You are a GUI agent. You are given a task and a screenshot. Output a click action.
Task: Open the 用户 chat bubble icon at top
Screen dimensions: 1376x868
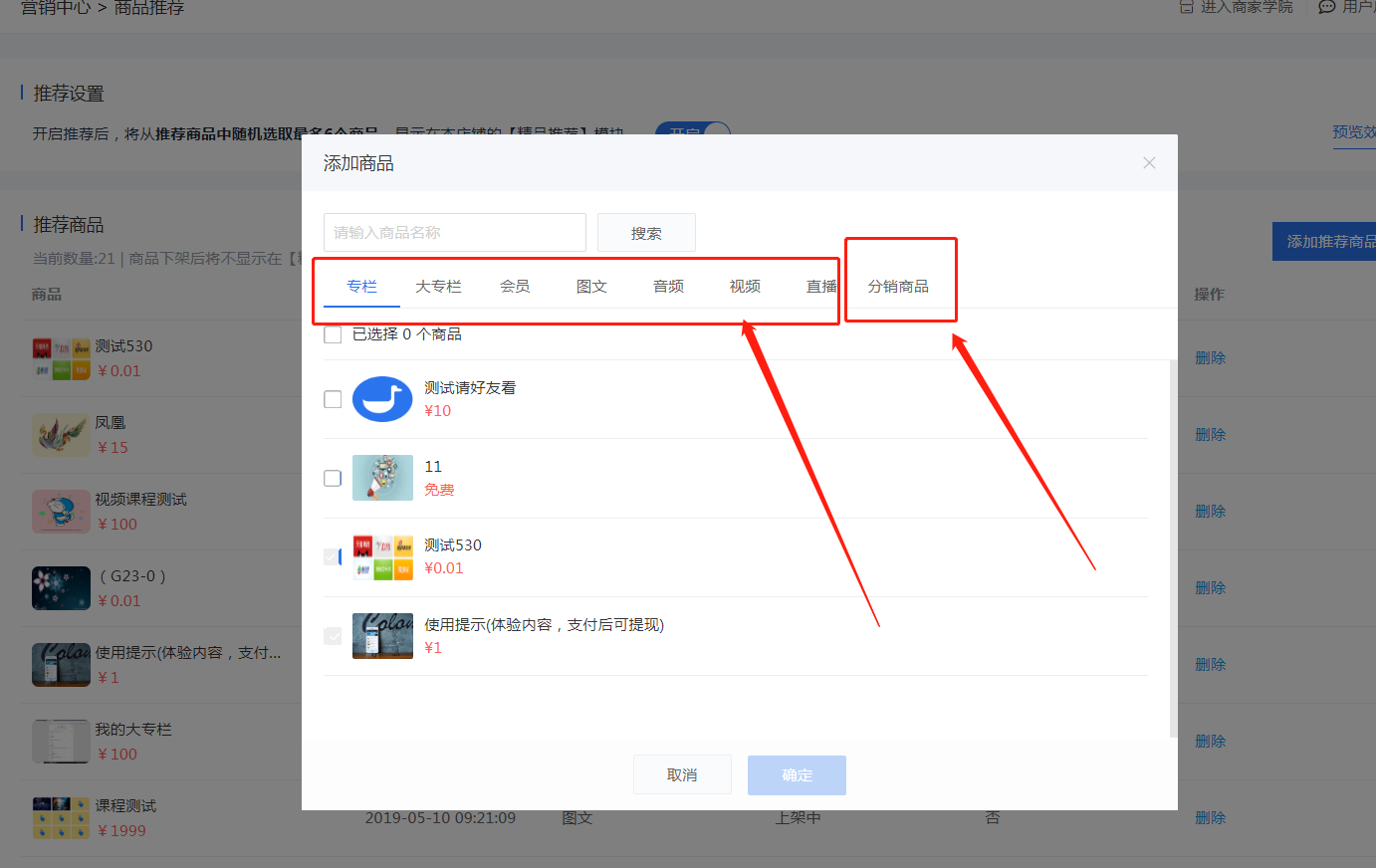coord(1326,7)
